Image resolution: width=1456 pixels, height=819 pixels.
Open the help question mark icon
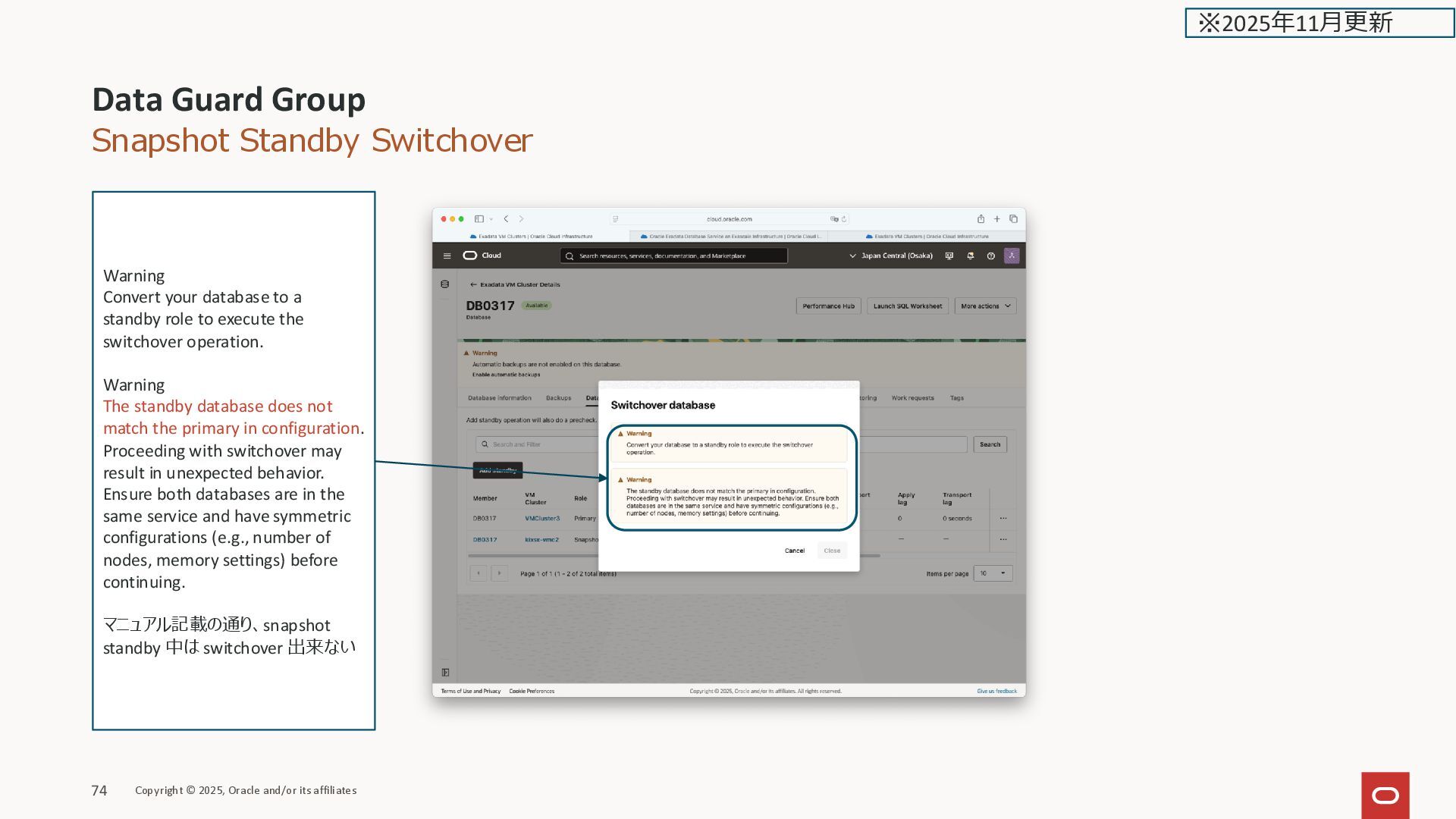point(990,256)
